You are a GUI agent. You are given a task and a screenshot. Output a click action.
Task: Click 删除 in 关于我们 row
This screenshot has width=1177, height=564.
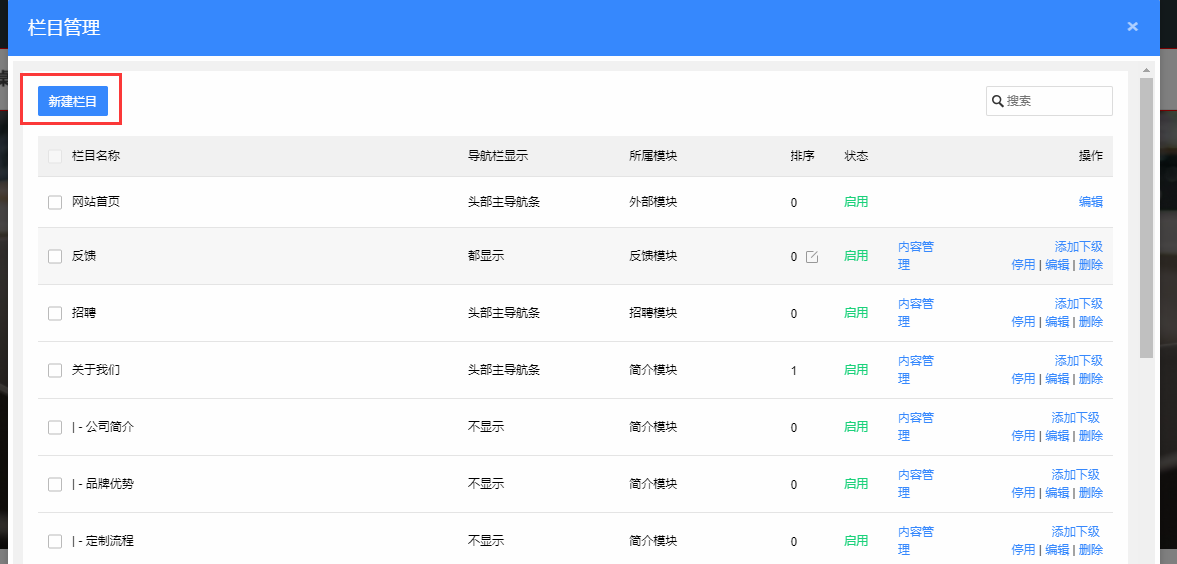1091,379
